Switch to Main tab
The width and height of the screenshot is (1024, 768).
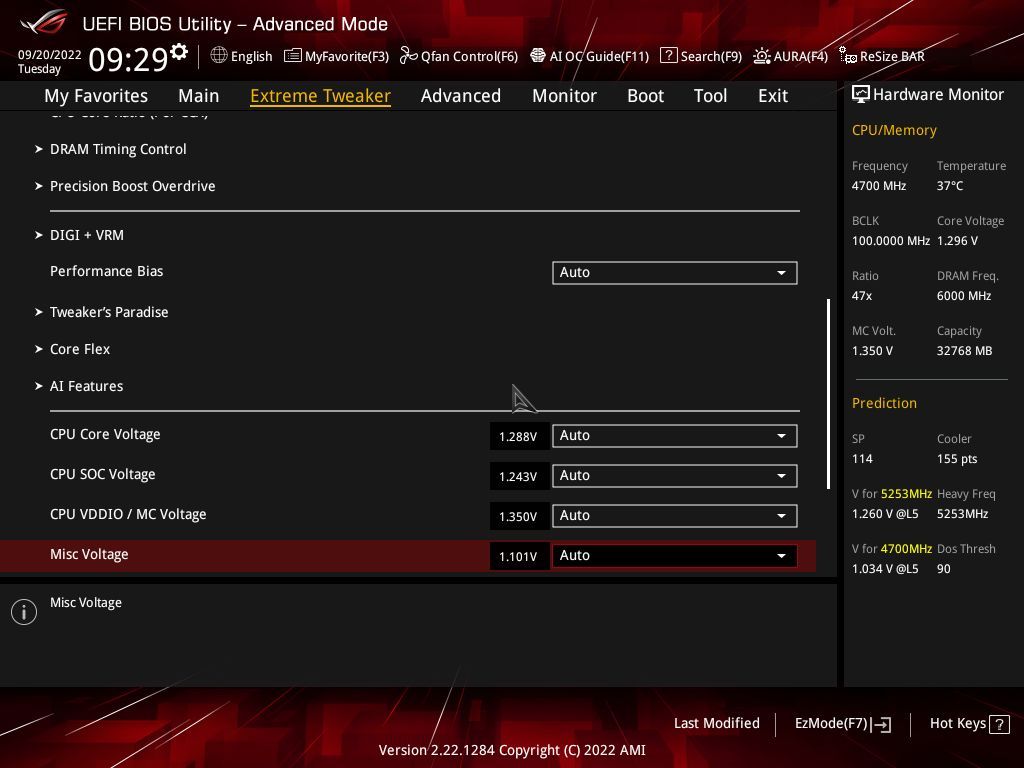pos(199,95)
